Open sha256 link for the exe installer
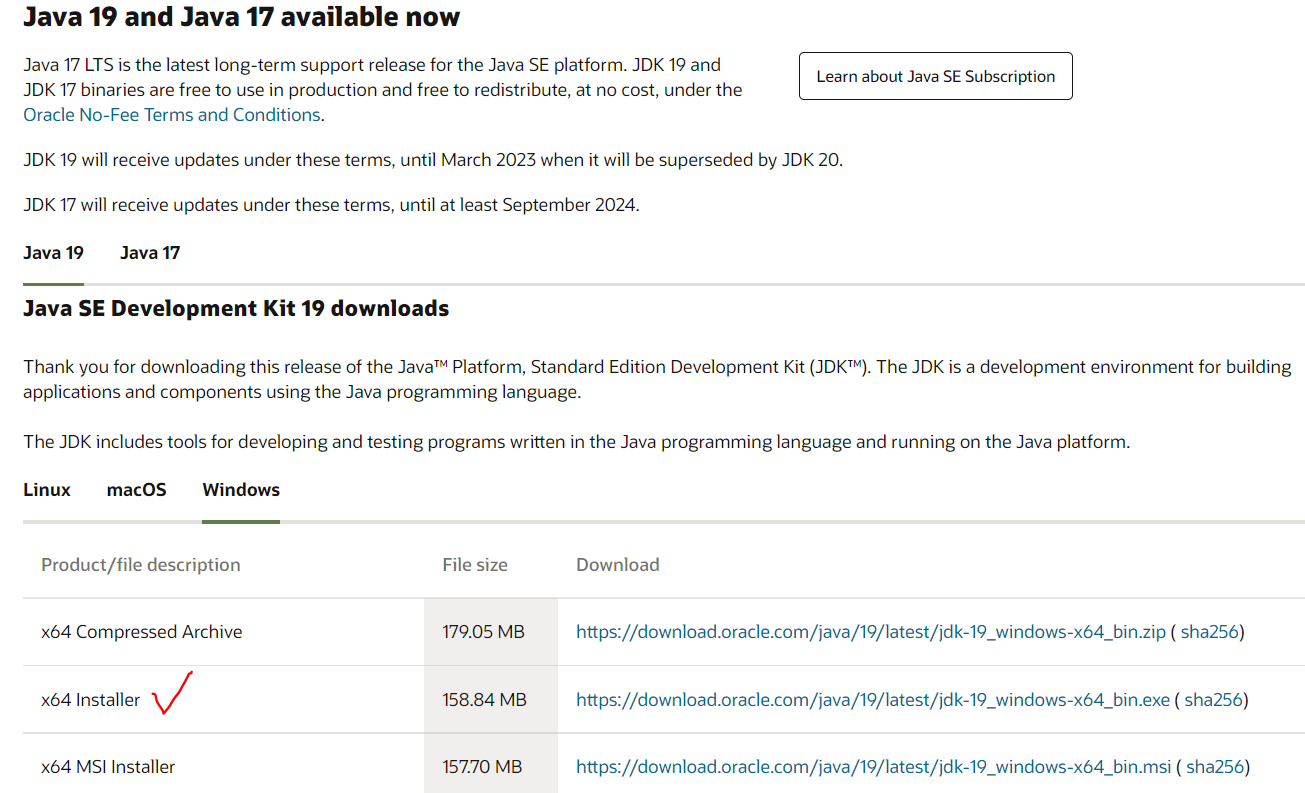This screenshot has width=1305, height=793. click(x=1213, y=700)
